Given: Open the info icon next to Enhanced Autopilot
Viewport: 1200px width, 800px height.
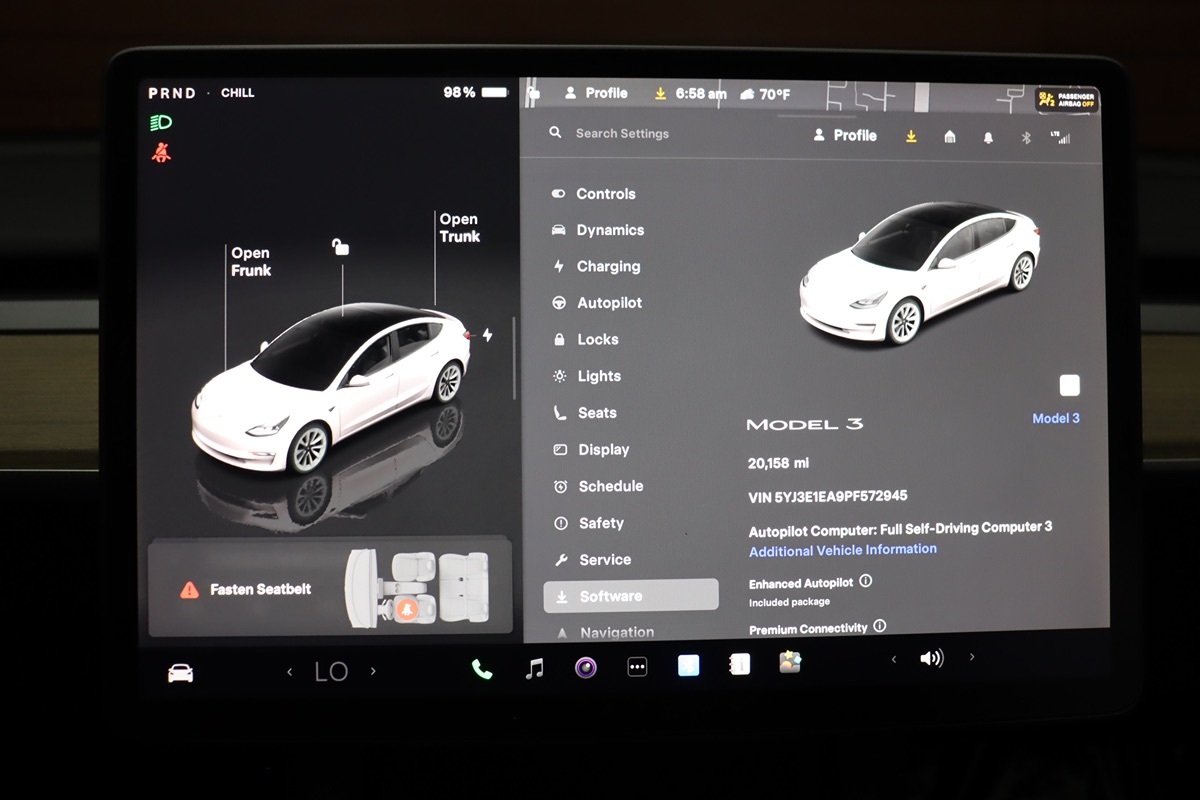Looking at the screenshot, I should [866, 581].
